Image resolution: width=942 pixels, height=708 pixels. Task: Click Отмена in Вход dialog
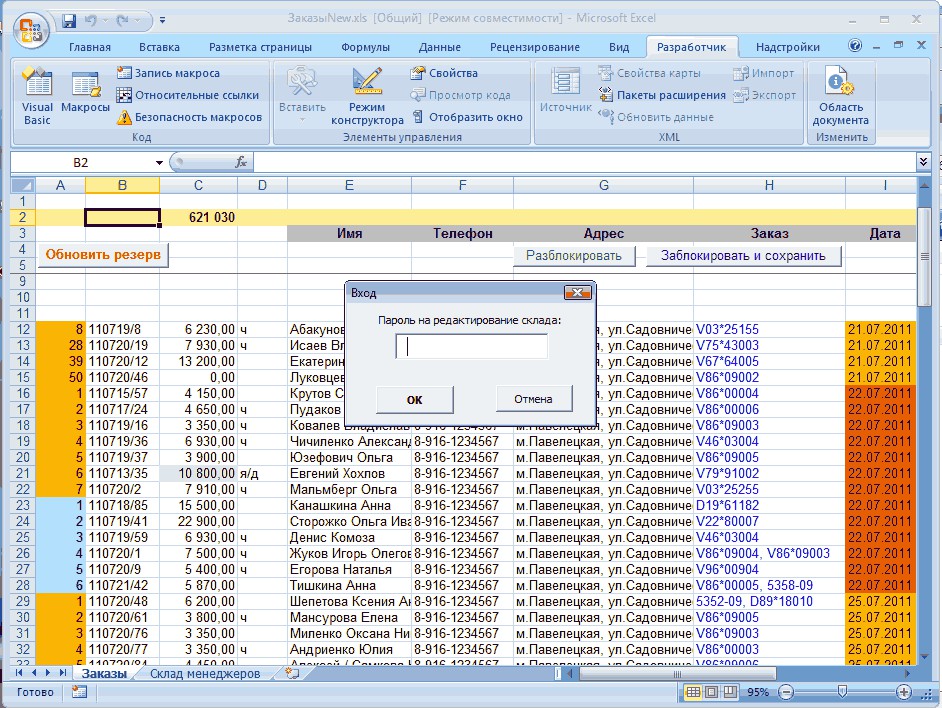coord(533,398)
